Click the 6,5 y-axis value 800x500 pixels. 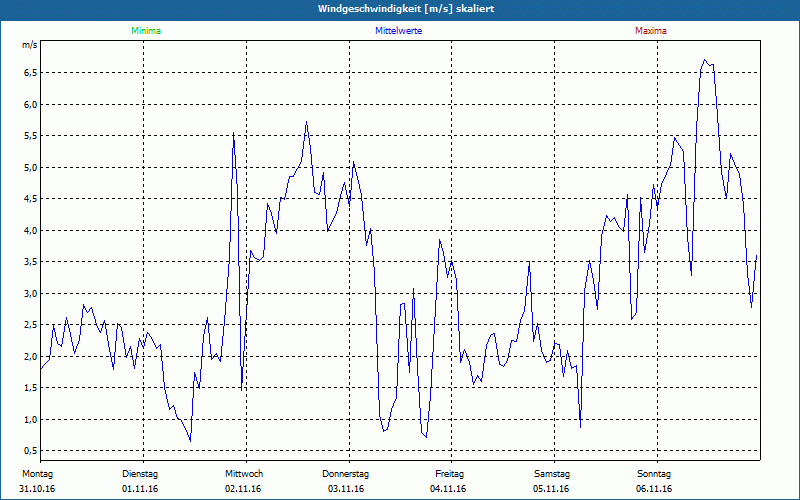coord(31,73)
